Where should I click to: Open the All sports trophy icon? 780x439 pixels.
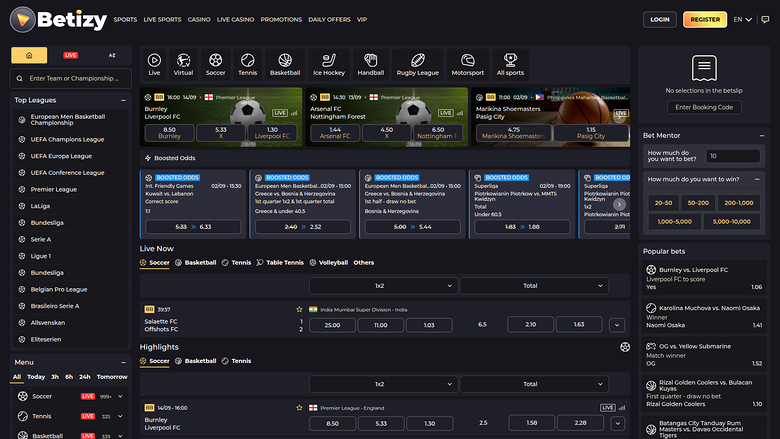point(510,65)
